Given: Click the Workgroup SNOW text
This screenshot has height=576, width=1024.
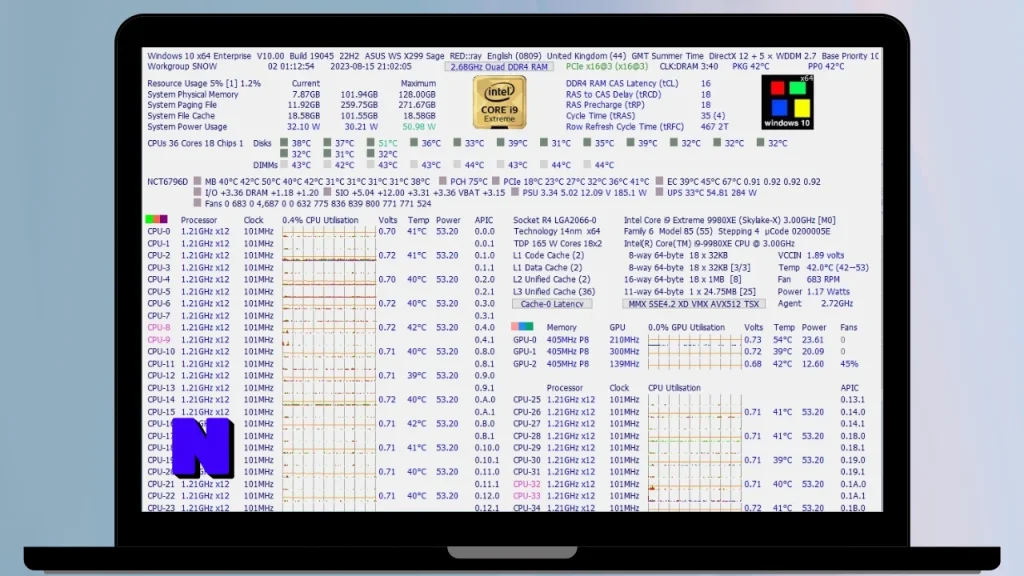Looking at the screenshot, I should click(x=182, y=67).
